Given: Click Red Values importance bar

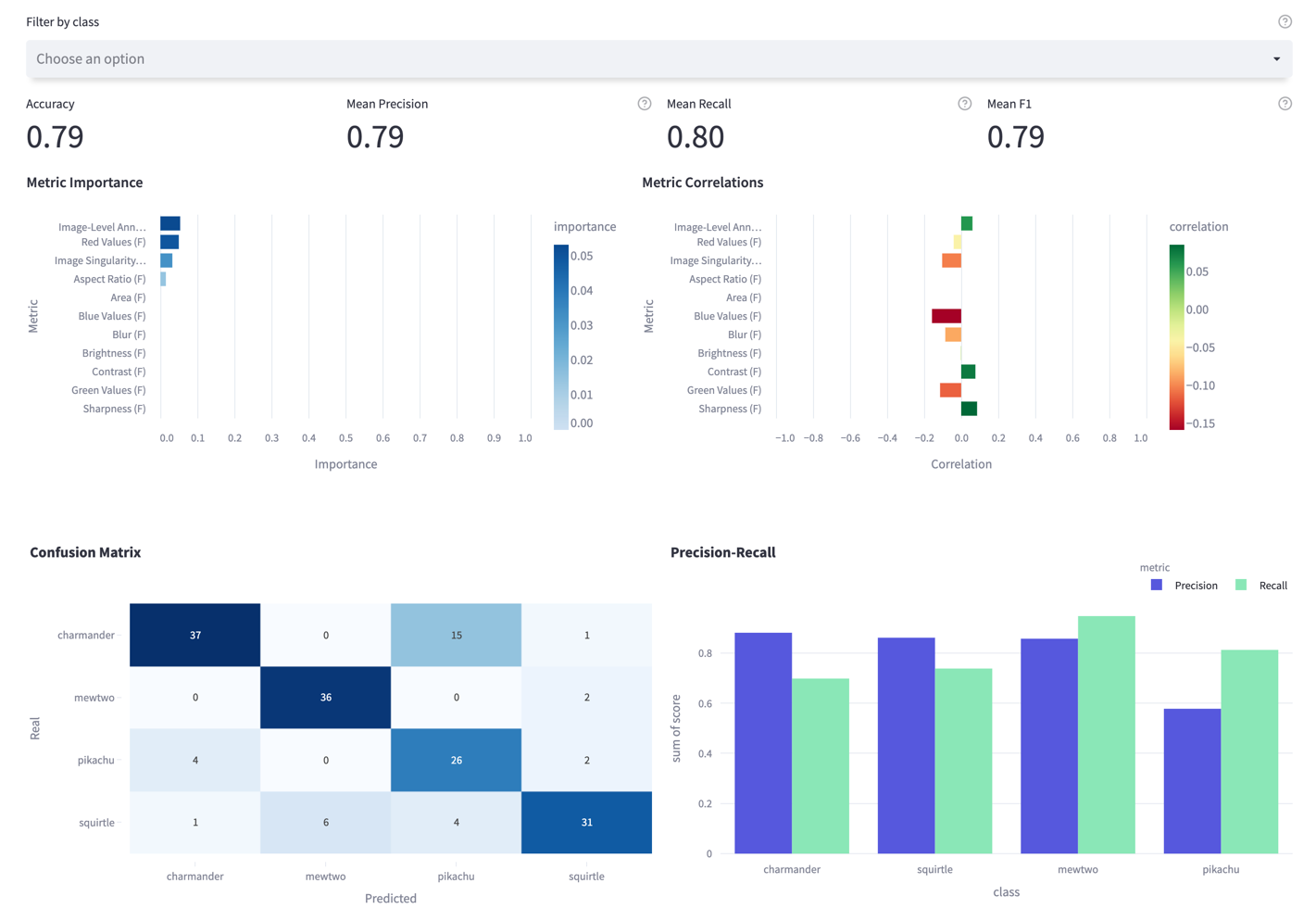Looking at the screenshot, I should click(x=169, y=242).
